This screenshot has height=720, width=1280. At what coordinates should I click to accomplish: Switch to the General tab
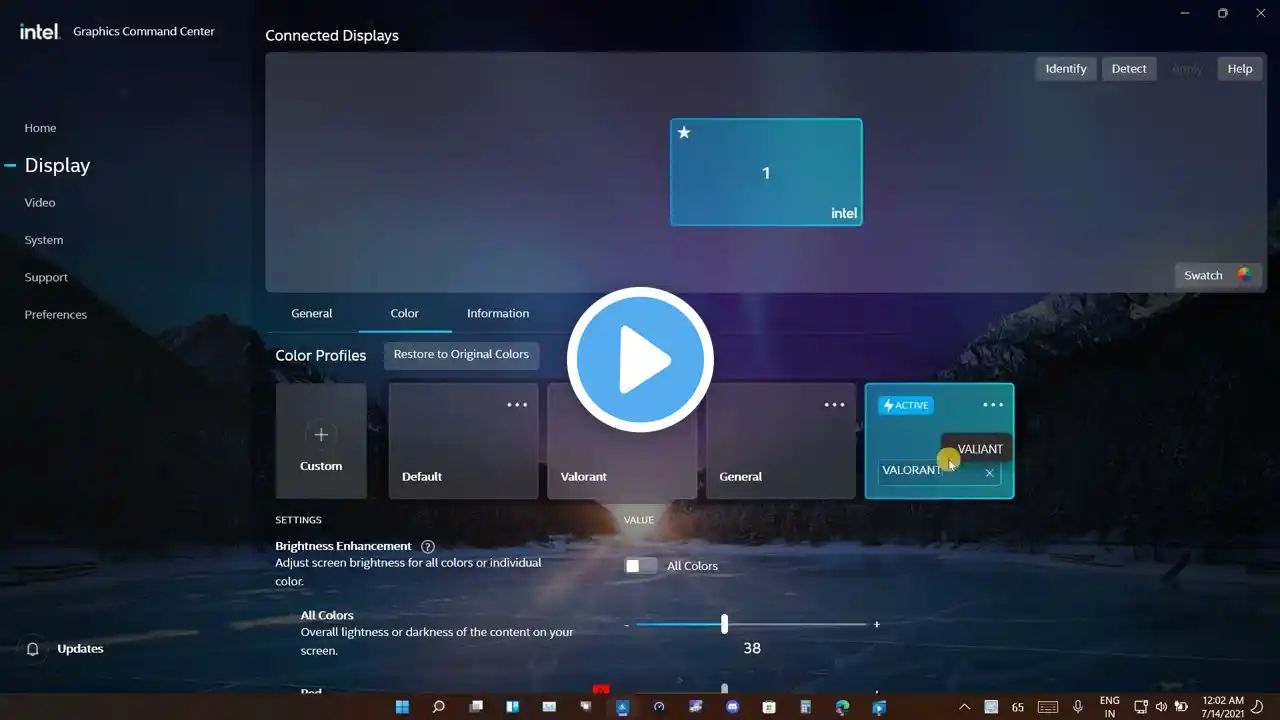(311, 313)
